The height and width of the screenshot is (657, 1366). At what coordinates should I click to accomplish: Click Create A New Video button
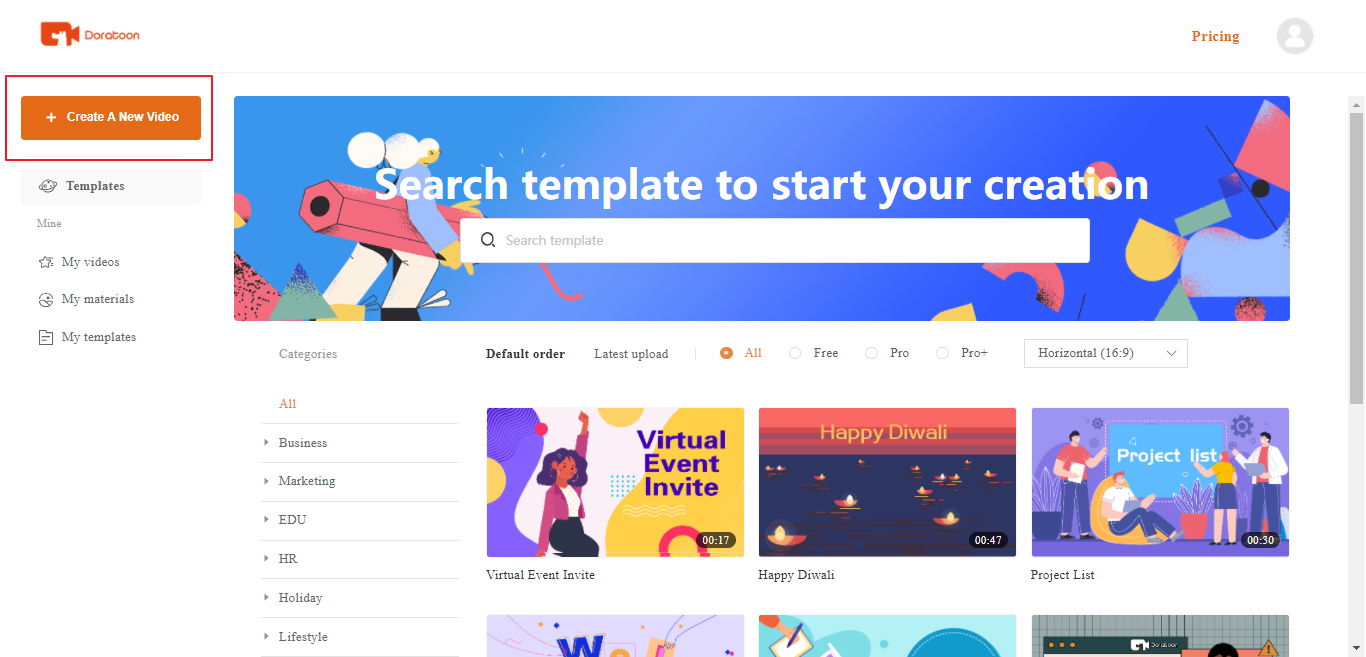(111, 118)
